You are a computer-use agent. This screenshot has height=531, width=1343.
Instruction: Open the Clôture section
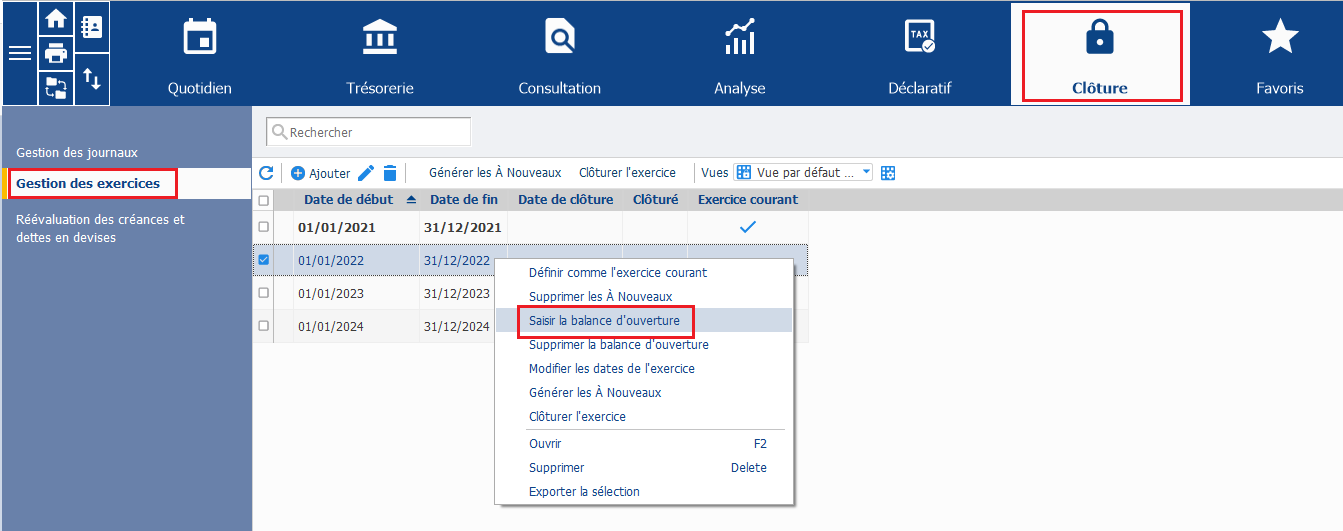(x=1099, y=54)
